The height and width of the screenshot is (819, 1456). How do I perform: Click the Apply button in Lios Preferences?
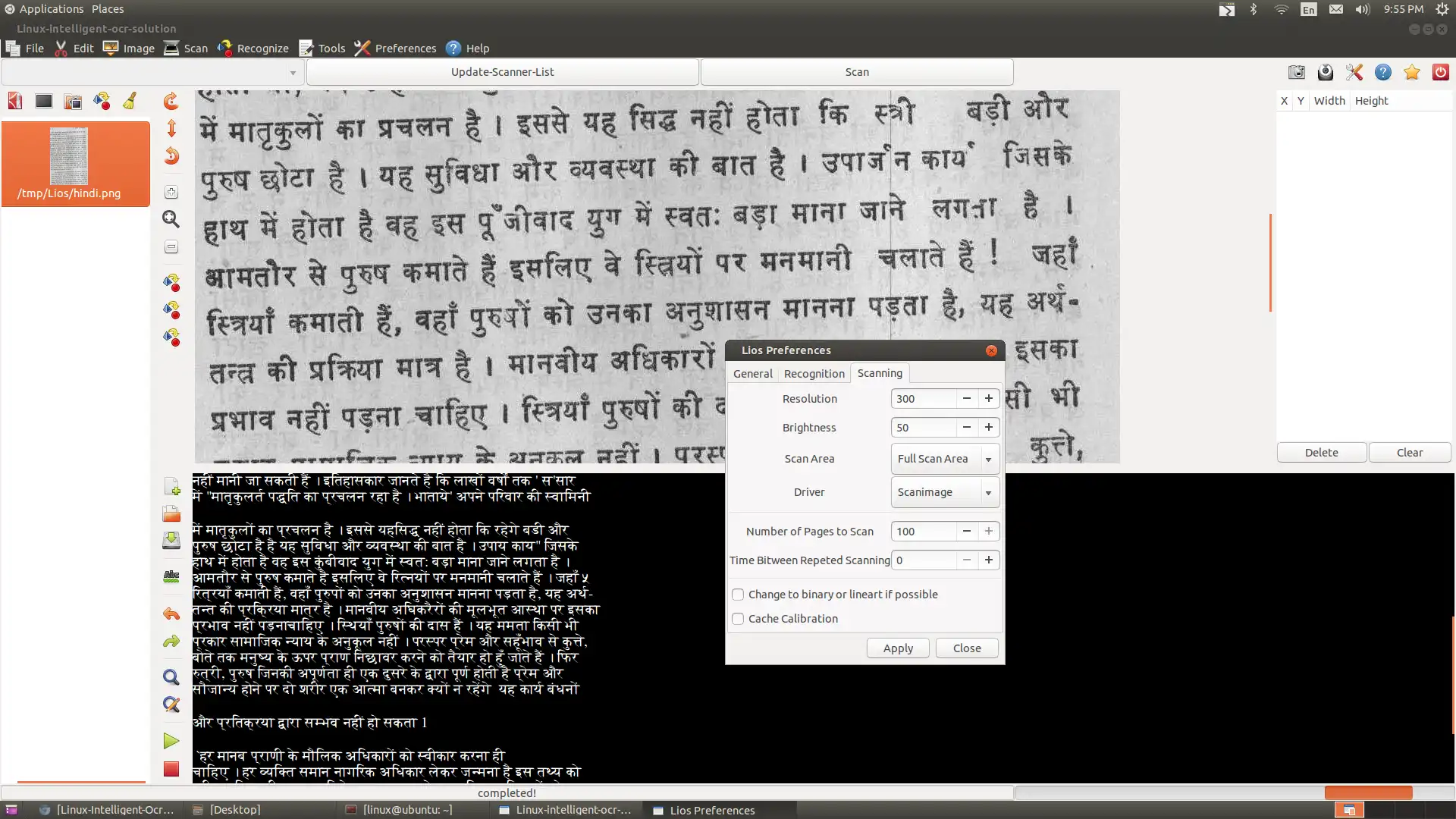[x=898, y=647]
